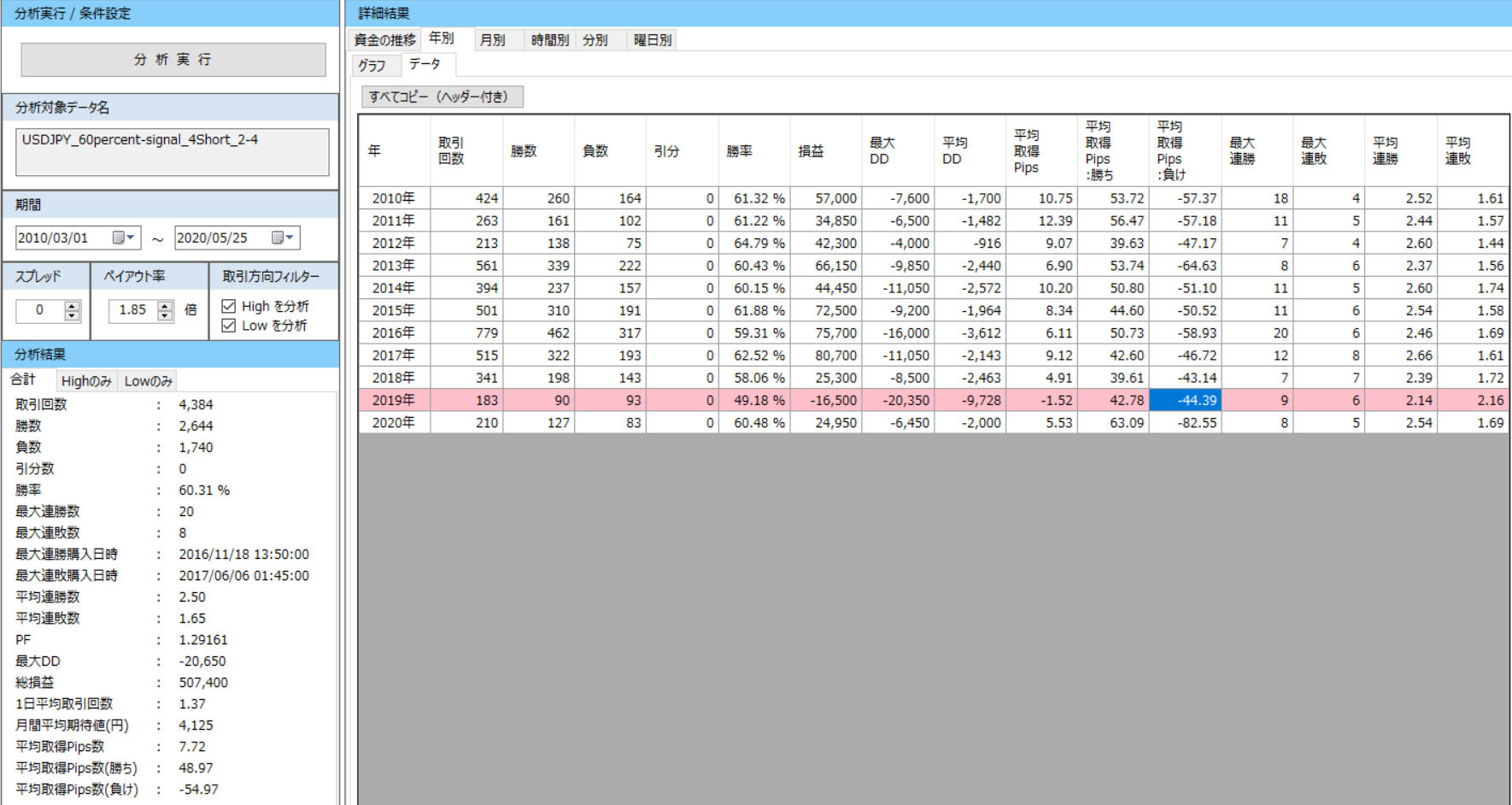Click the 平均取得Pips:勝ち column header
This screenshot has width=1512, height=805.
(1113, 151)
